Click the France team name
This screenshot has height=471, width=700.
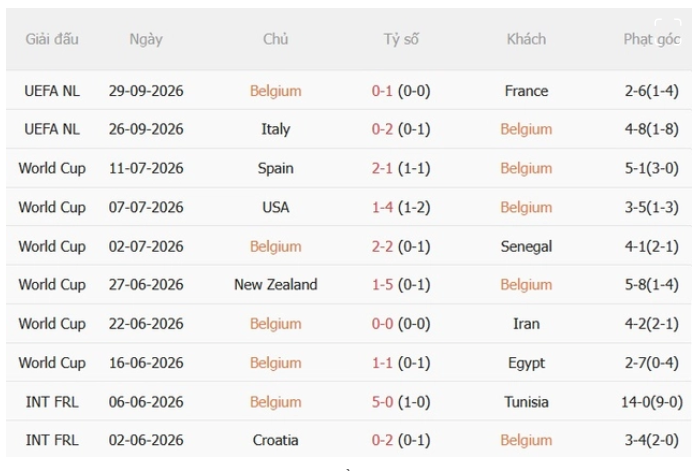[x=526, y=91]
